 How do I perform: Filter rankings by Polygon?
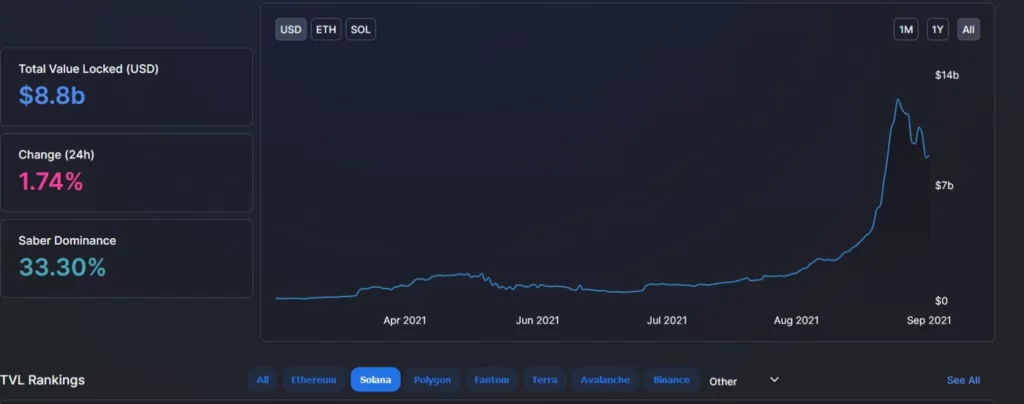pos(432,380)
